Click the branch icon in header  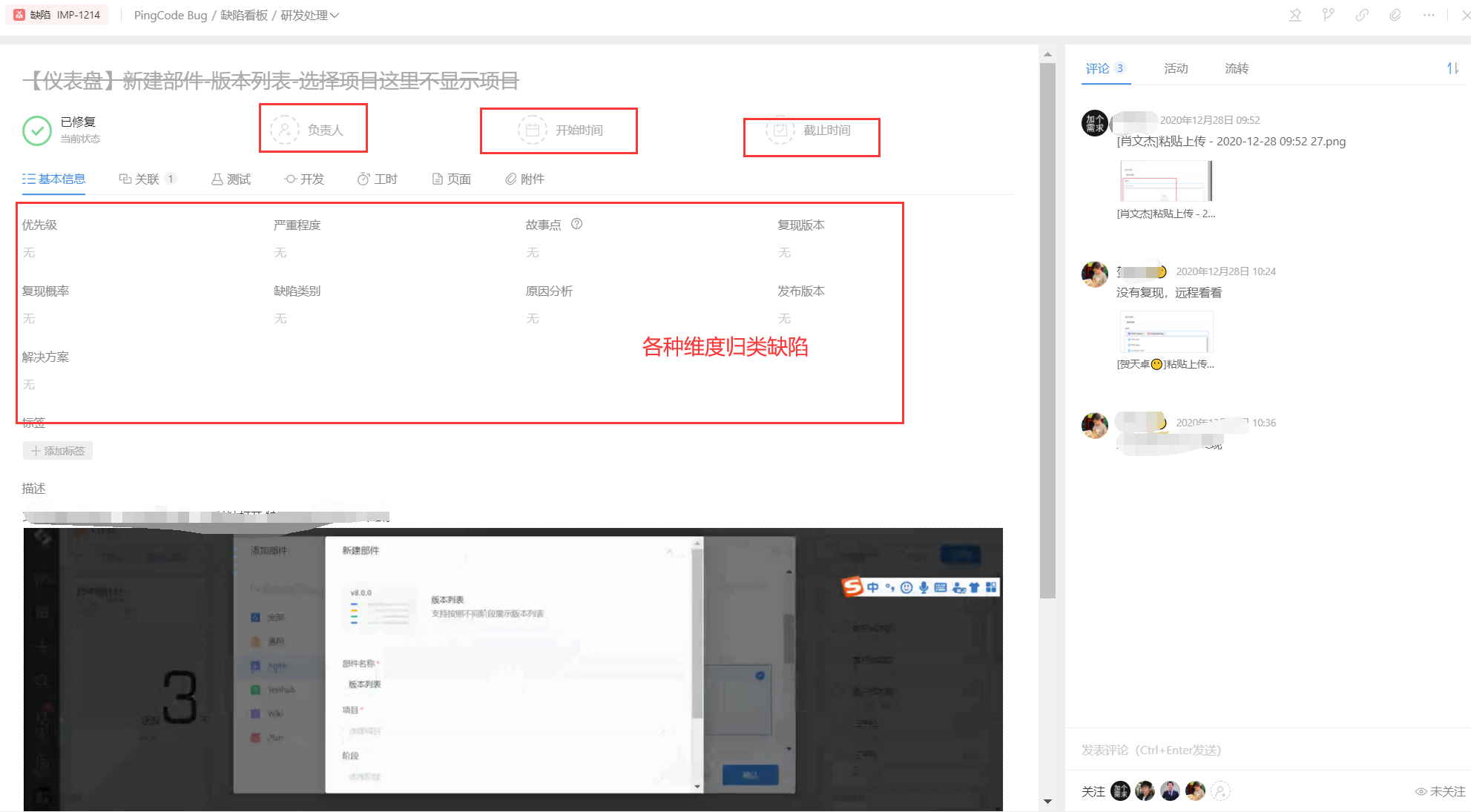1329,15
